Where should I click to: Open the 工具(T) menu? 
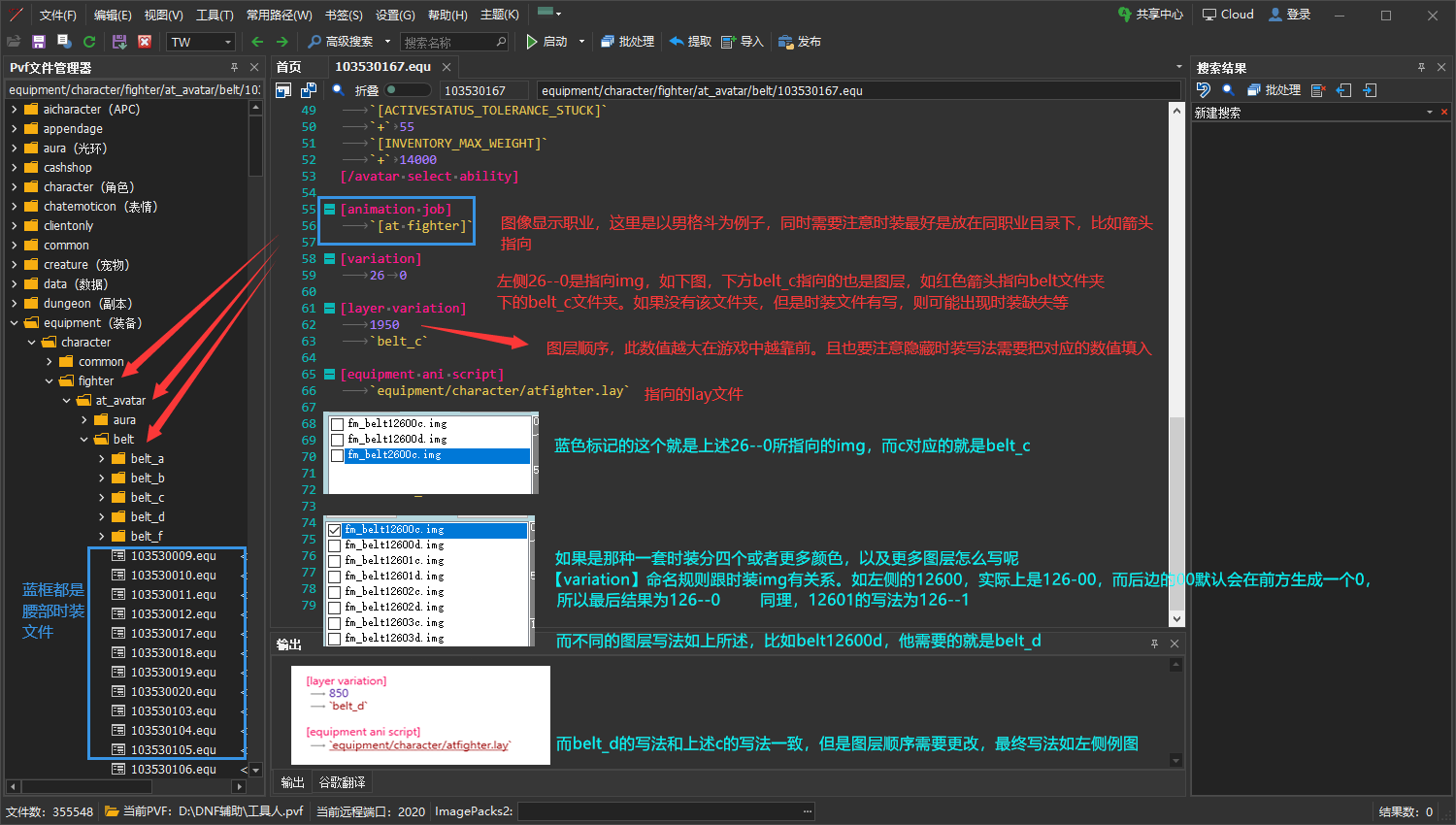(215, 15)
